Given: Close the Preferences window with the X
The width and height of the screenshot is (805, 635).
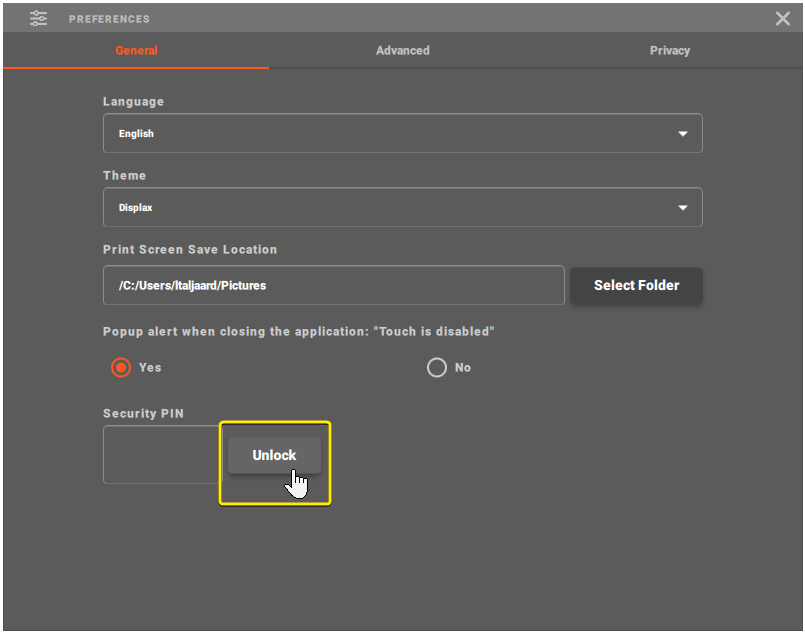Looking at the screenshot, I should (x=783, y=18).
